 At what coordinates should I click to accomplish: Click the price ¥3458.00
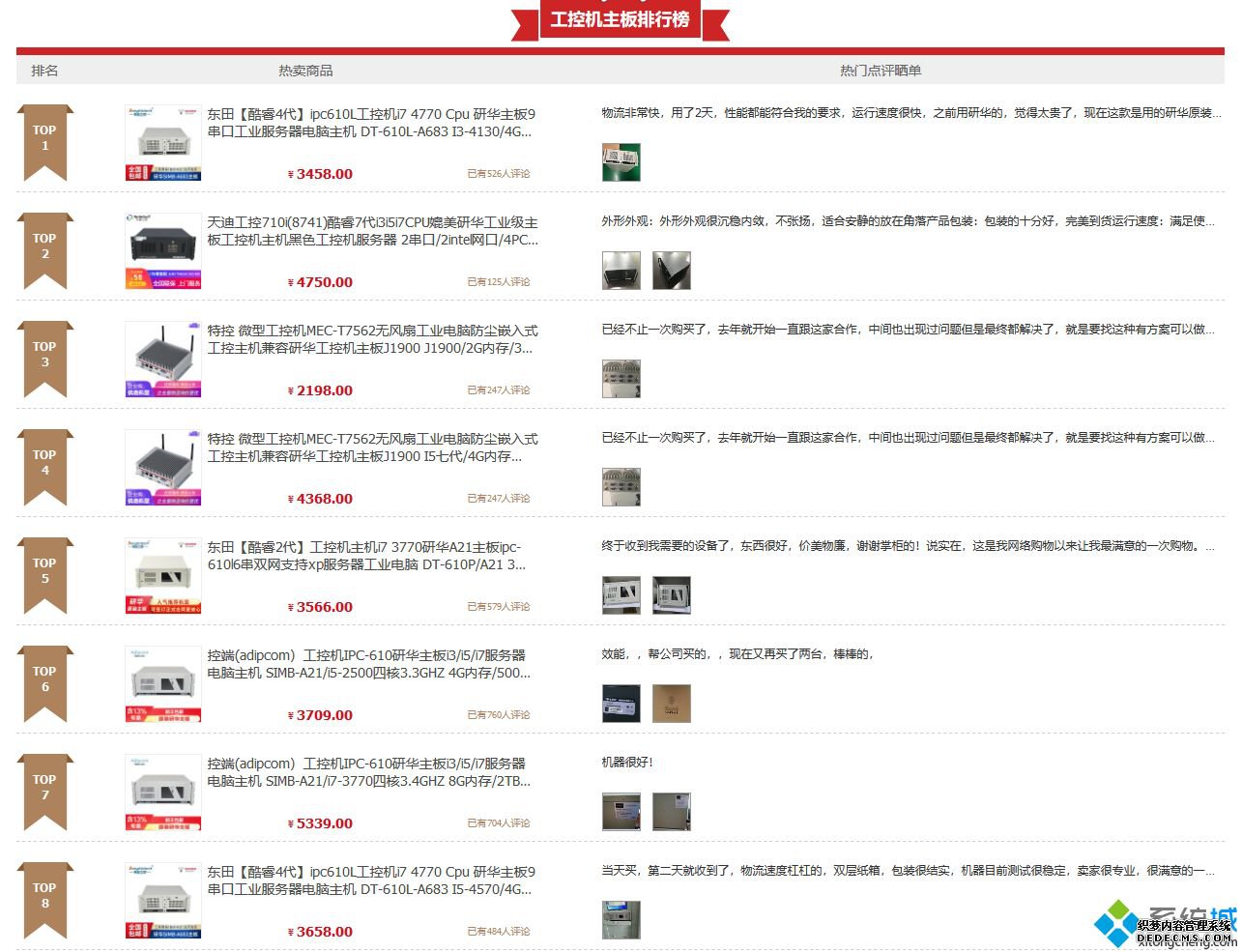tap(321, 174)
